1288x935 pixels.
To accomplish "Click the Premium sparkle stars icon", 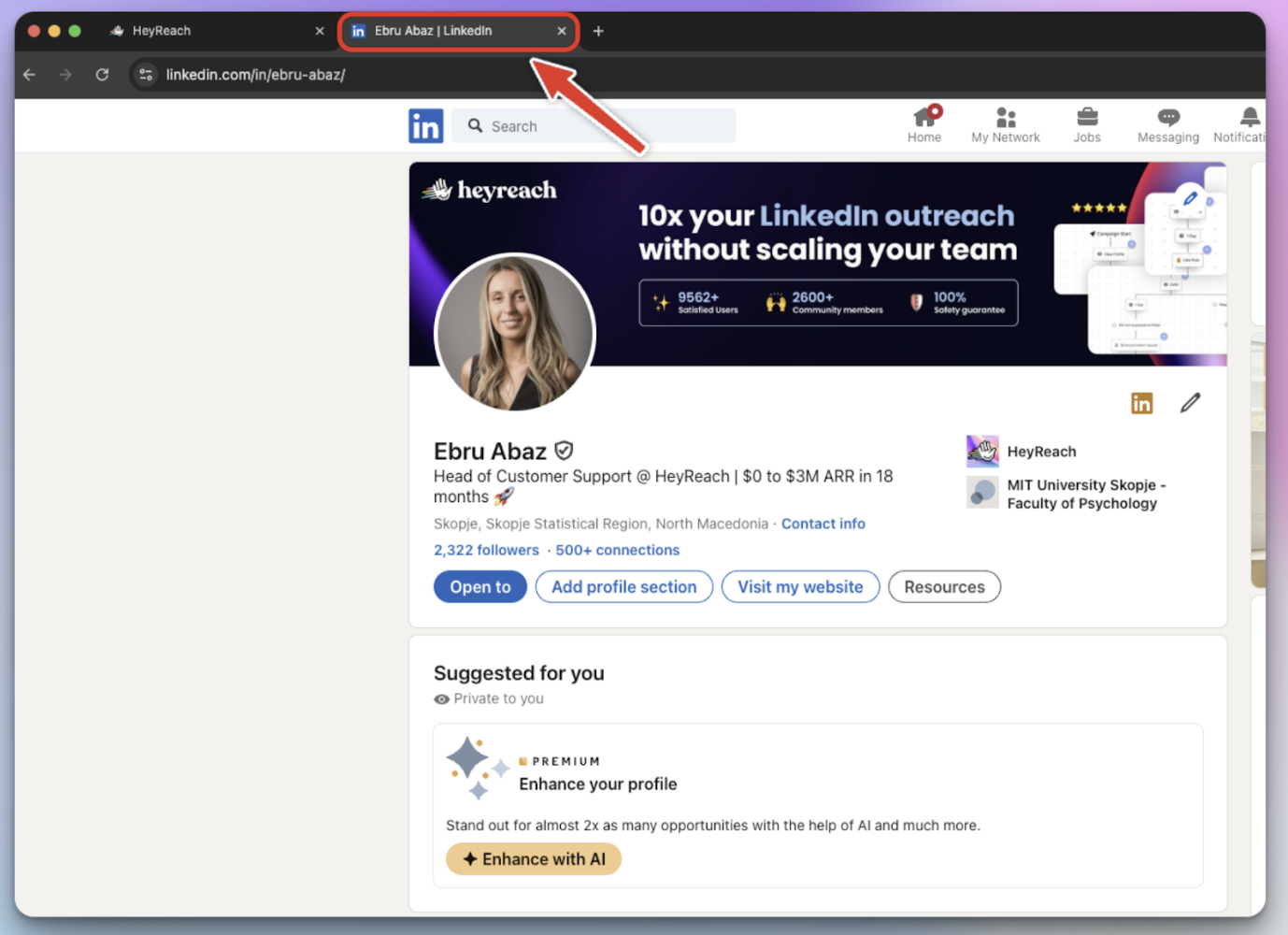I will click(478, 769).
